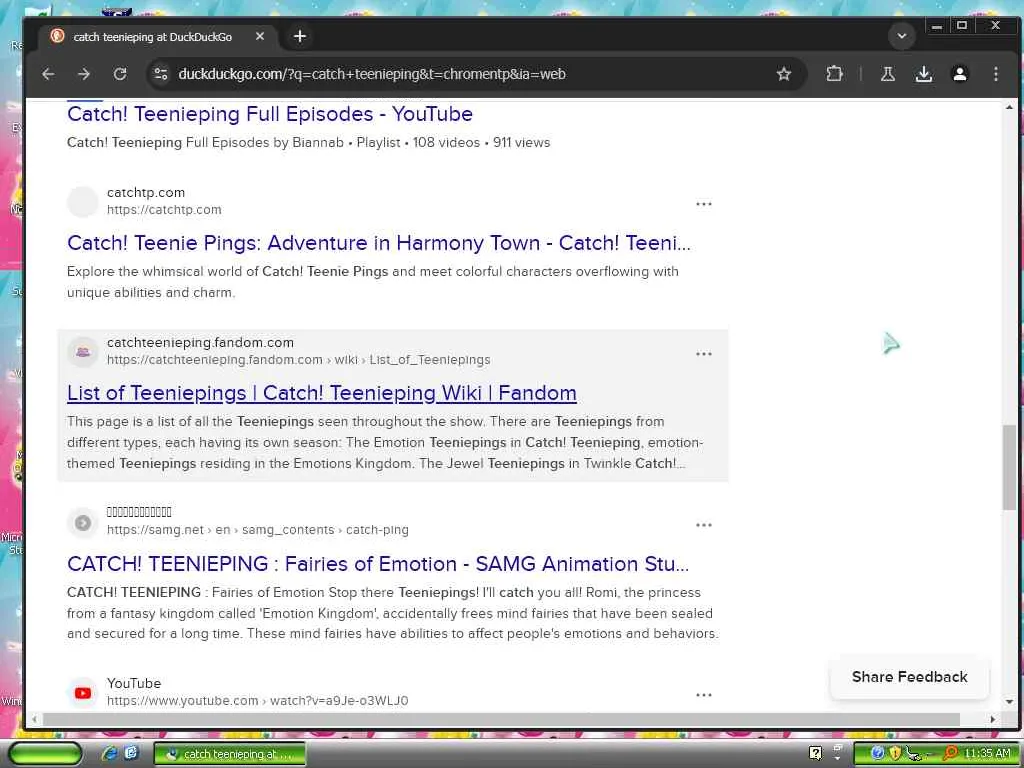Open more options for YouTube result
Image resolution: width=1024 pixels, height=768 pixels.
pyautogui.click(x=703, y=695)
